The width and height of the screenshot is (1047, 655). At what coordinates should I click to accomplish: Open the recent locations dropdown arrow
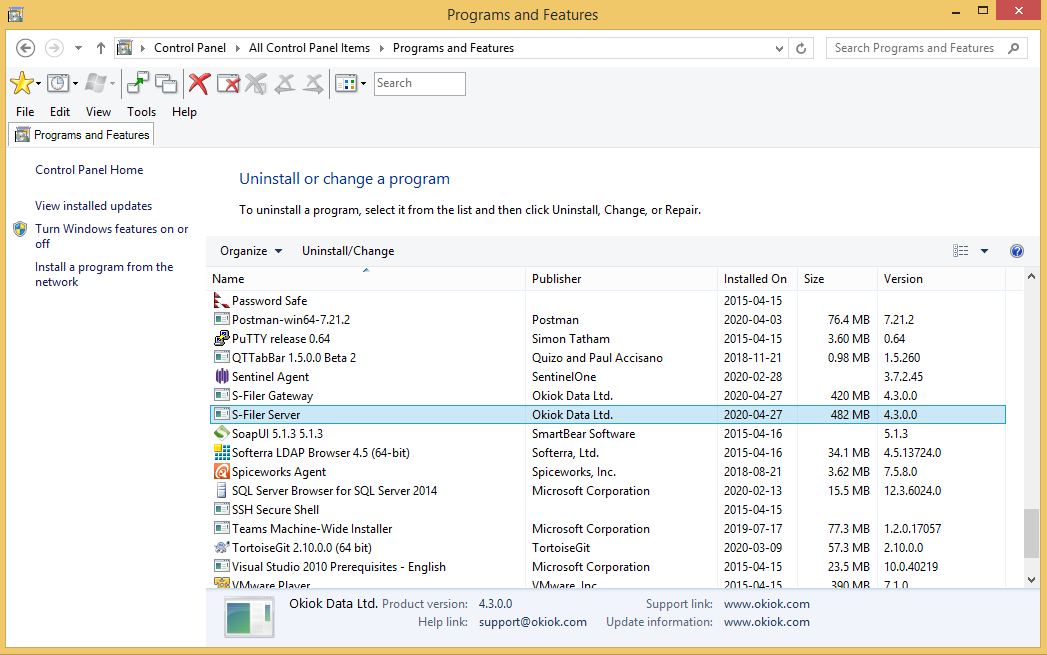pyautogui.click(x=78, y=48)
